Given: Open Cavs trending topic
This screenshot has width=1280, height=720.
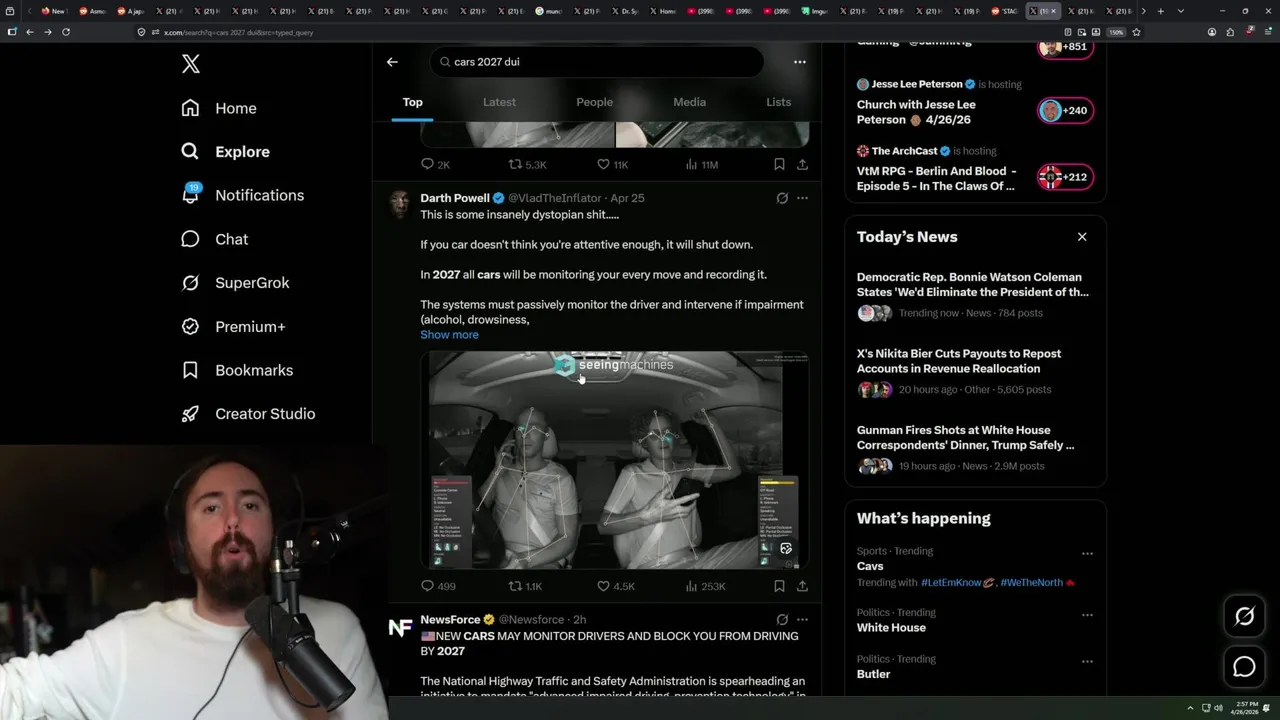Looking at the screenshot, I should [870, 566].
